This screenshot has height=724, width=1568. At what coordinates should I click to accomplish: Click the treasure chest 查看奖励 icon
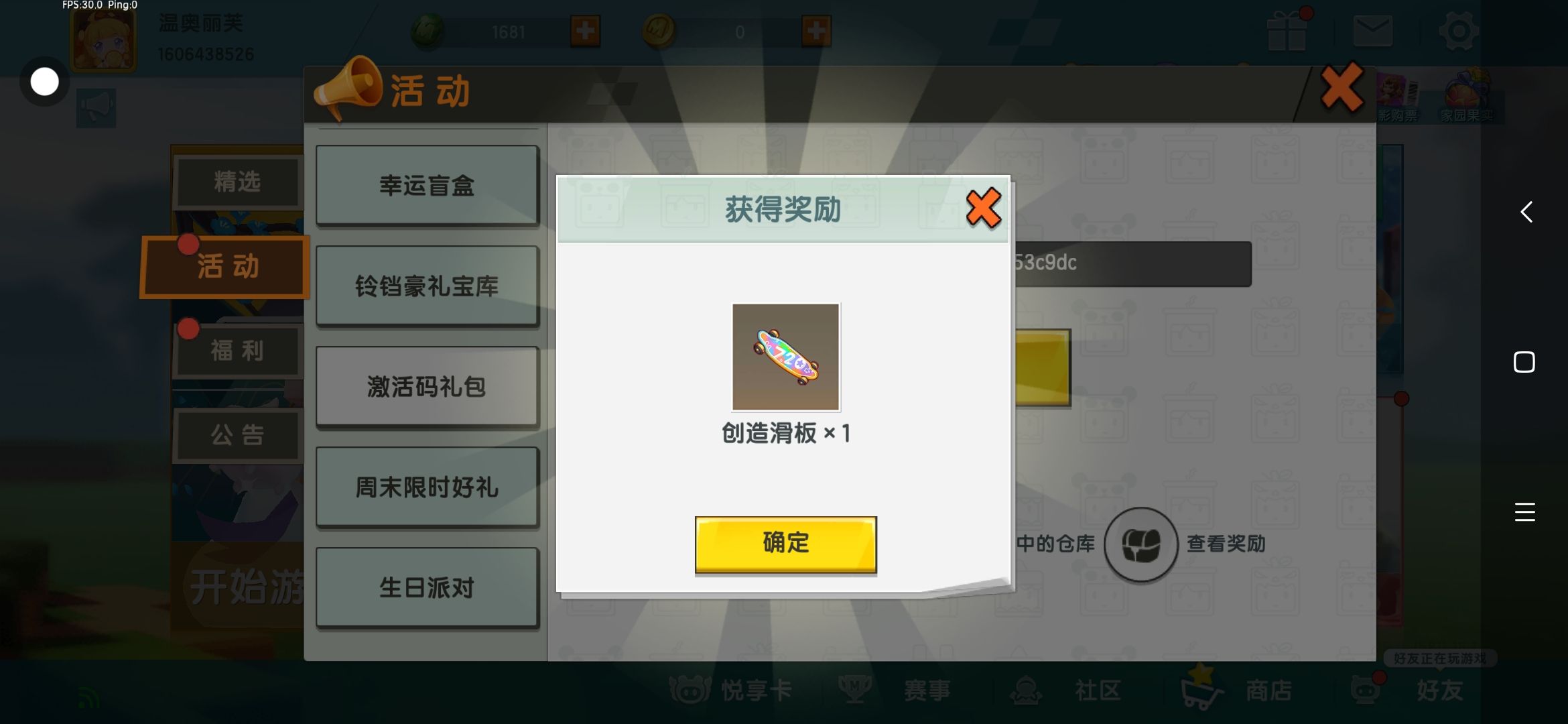[1140, 544]
